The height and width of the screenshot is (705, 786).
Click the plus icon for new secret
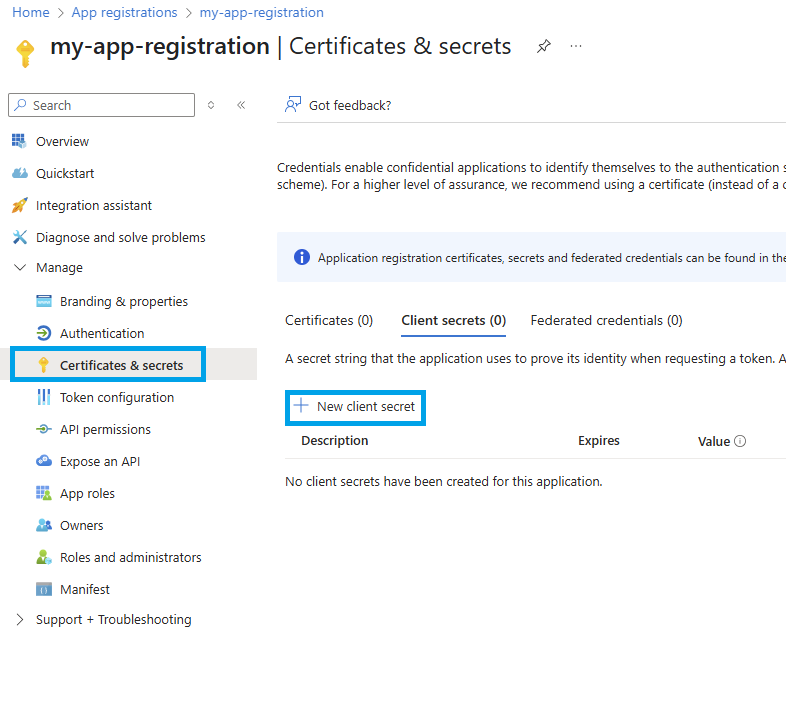[301, 405]
